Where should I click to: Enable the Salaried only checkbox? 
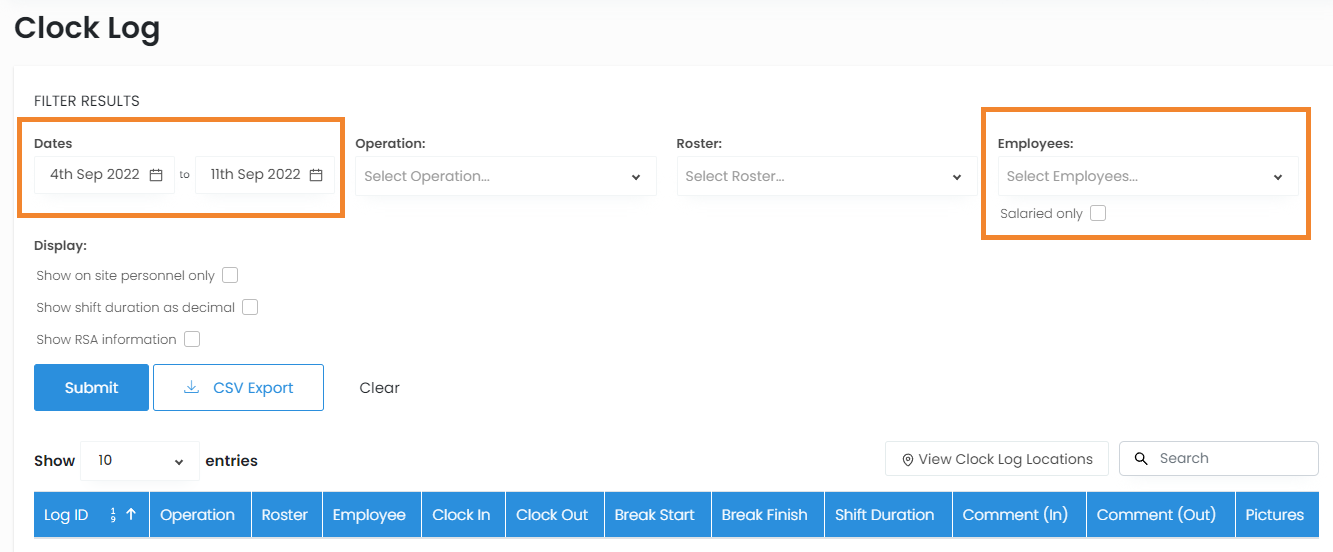pos(1098,213)
